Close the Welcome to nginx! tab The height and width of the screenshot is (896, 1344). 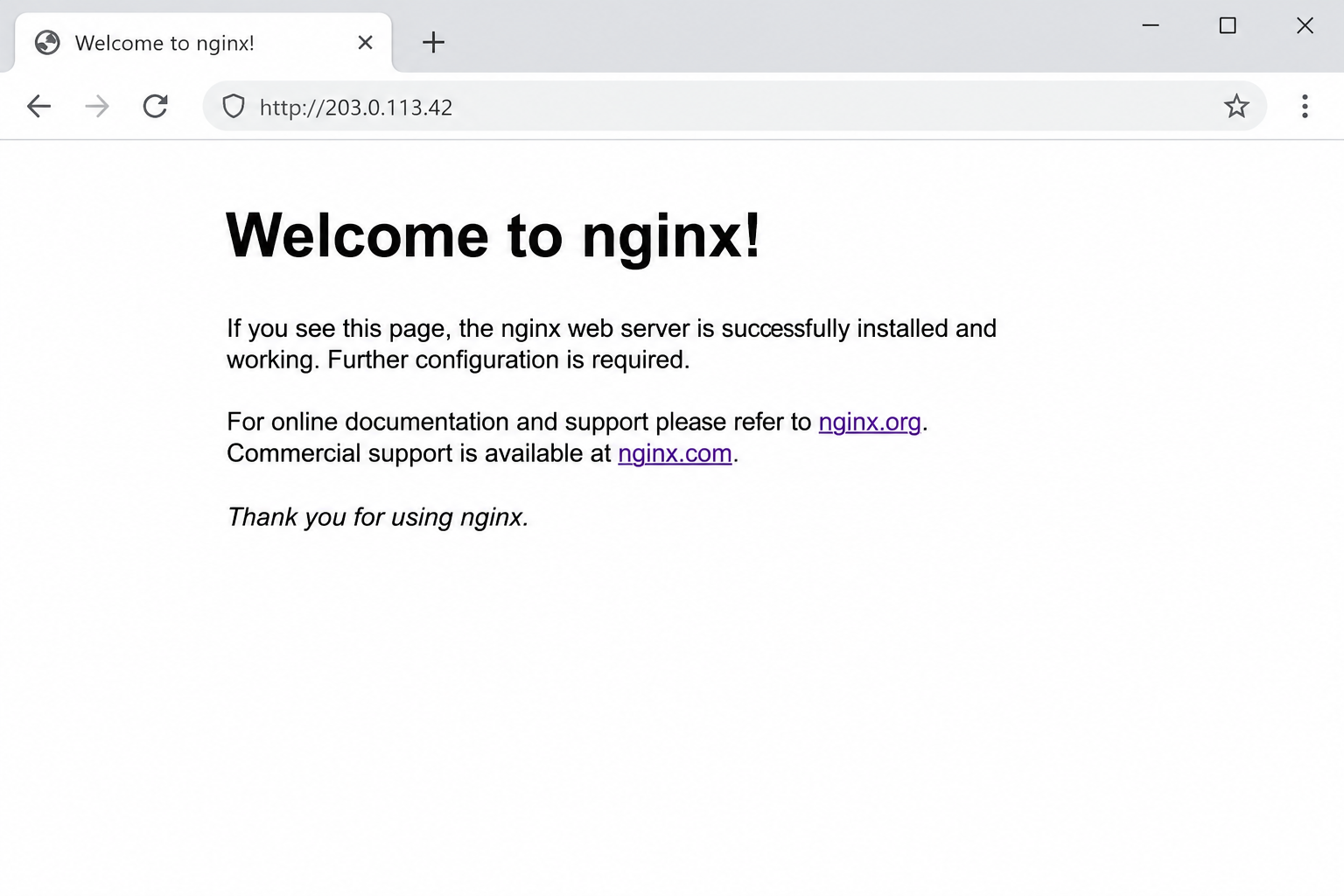[x=366, y=42]
